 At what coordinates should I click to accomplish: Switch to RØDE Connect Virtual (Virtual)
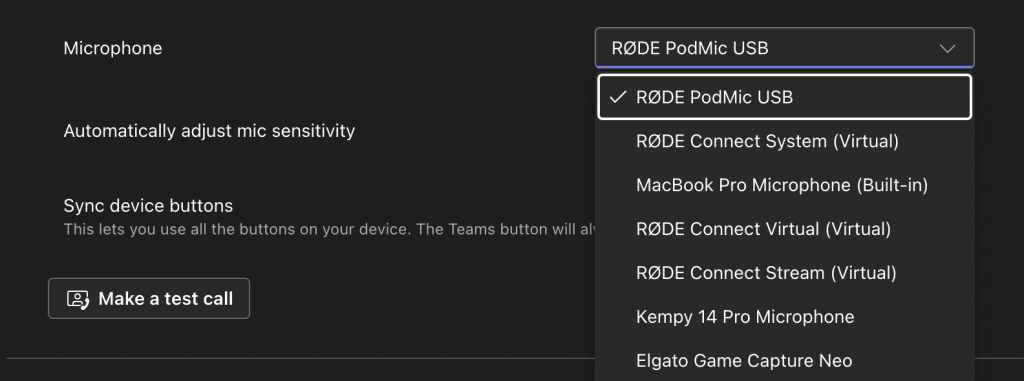[x=784, y=229]
